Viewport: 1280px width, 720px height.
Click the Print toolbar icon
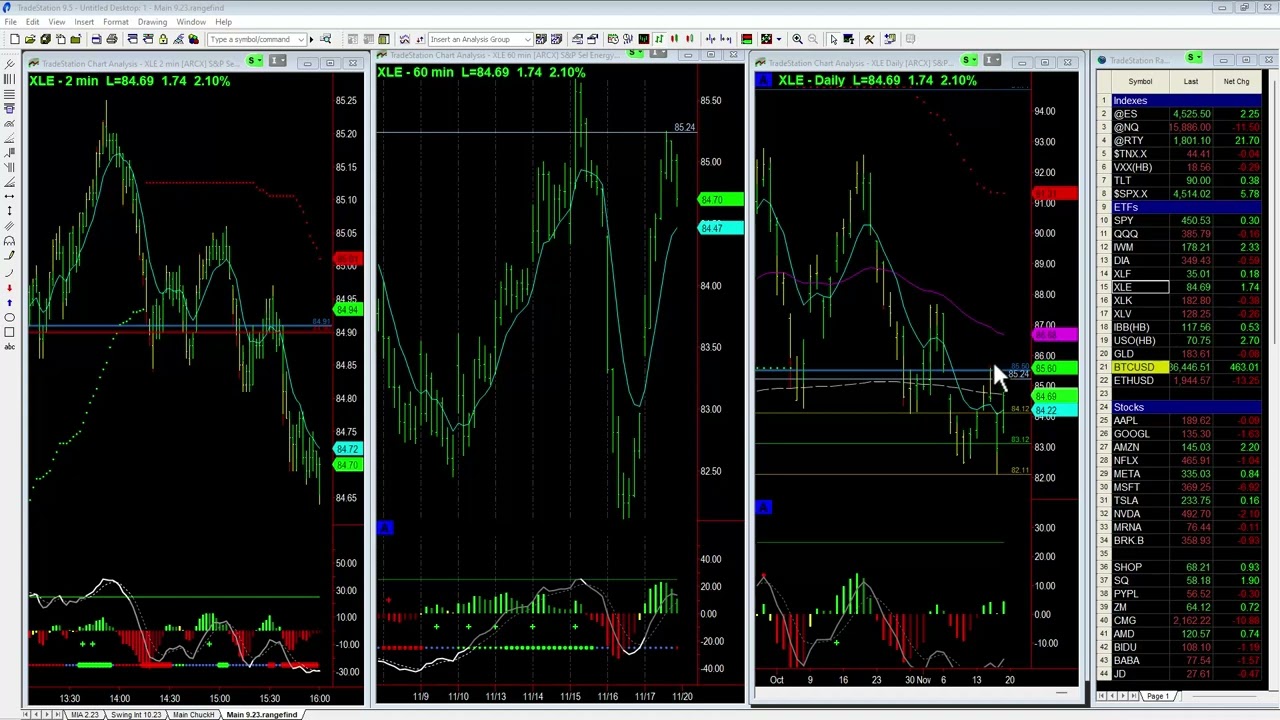[111, 39]
